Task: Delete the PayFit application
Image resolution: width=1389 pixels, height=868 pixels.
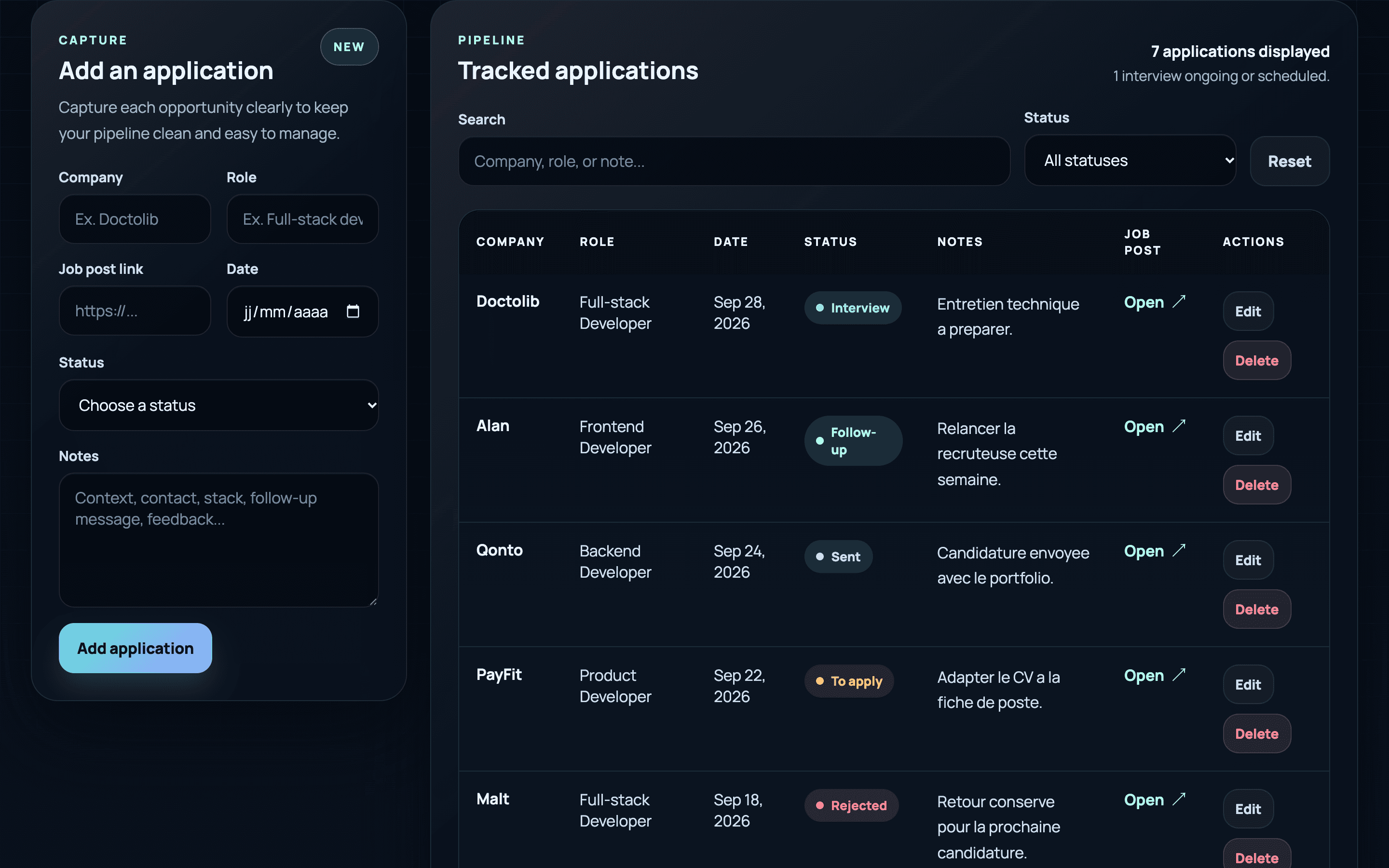Action: pos(1256,733)
